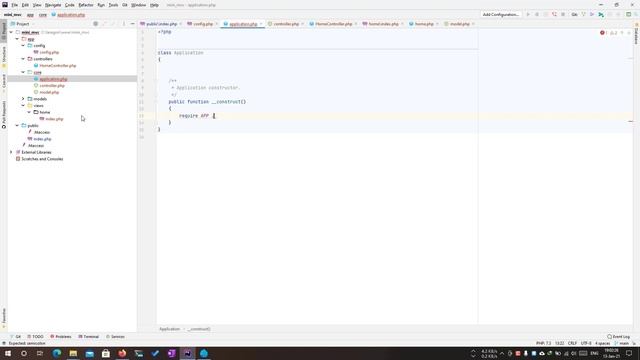Image resolution: width=640 pixels, height=360 pixels.
Task: Click the Git commit checkmark icon
Action: click(592, 14)
